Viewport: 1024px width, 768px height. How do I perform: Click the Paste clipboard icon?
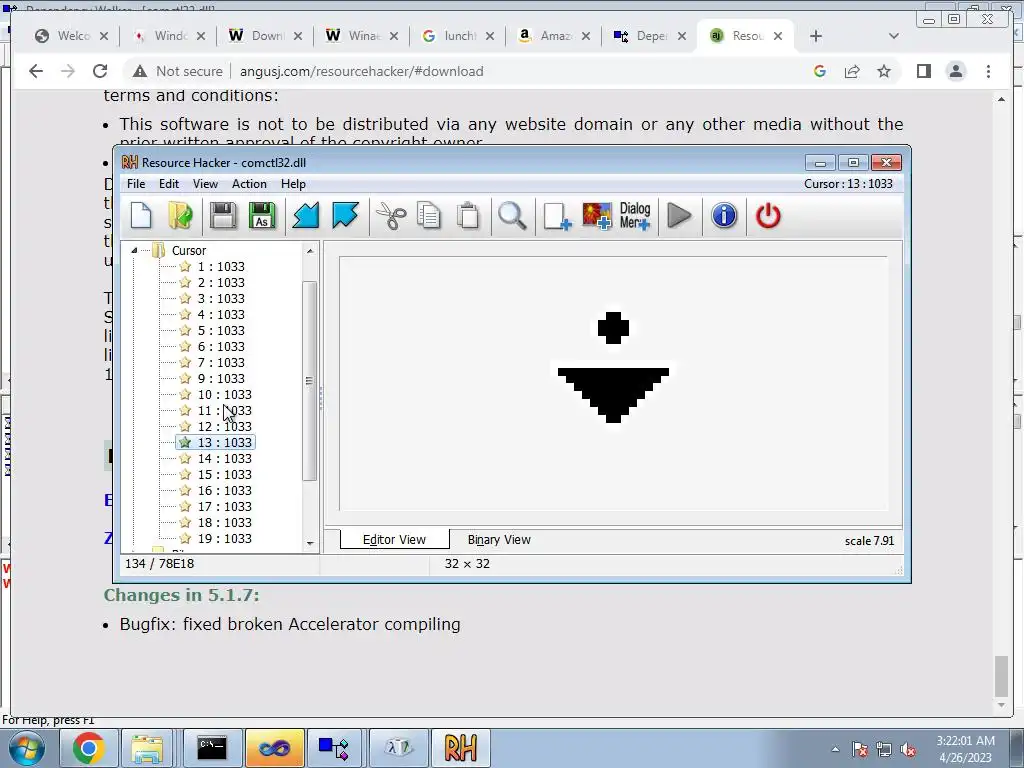(468, 216)
